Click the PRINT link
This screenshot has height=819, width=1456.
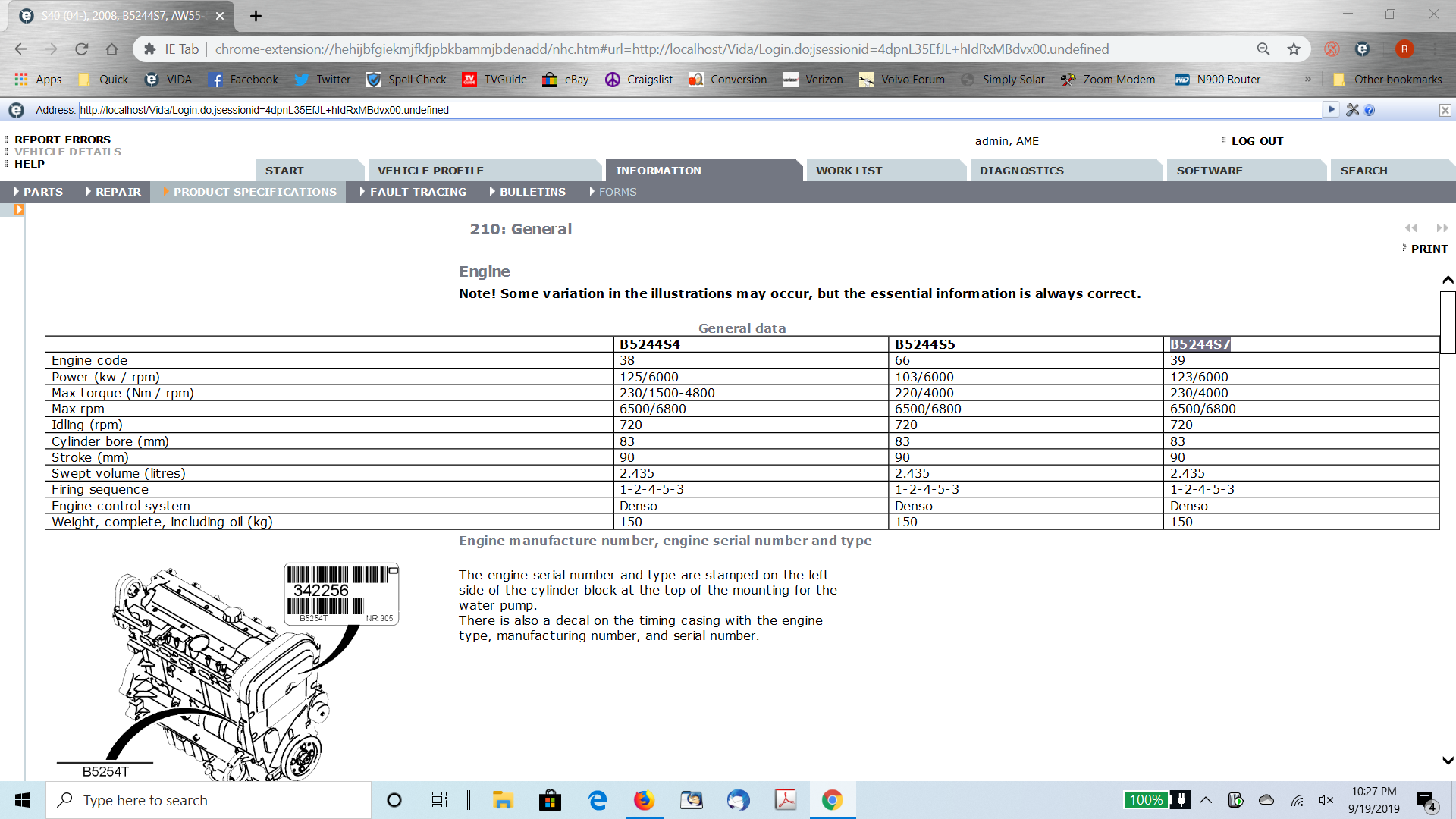[x=1429, y=249]
